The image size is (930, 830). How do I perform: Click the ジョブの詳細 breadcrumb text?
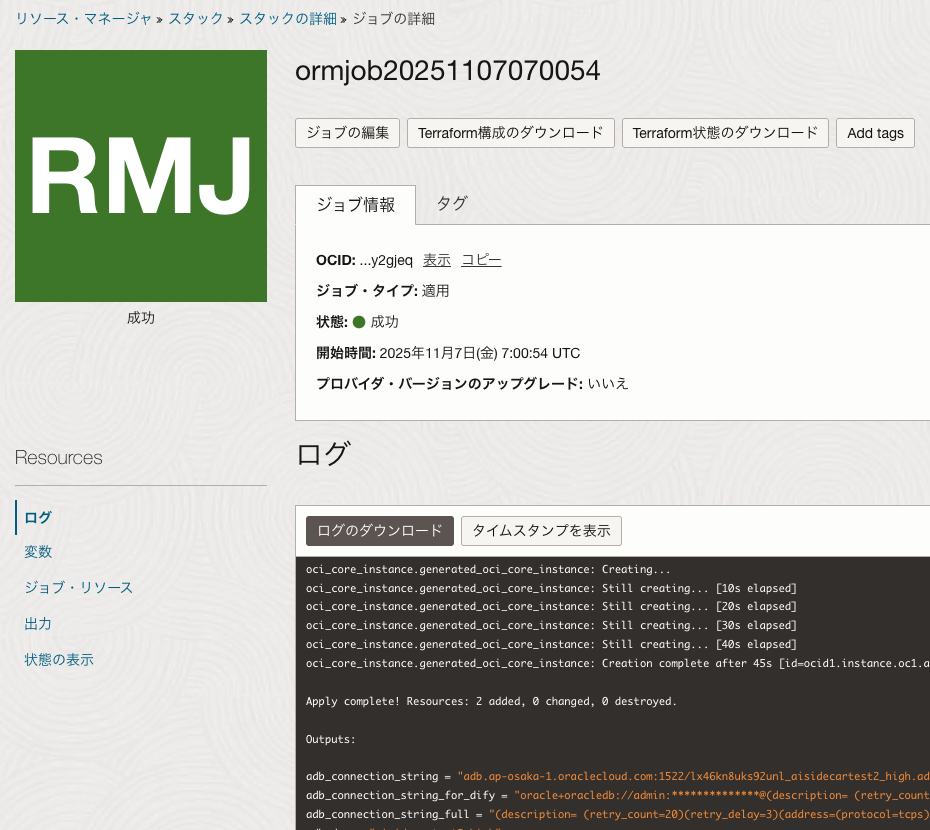pyautogui.click(x=394, y=18)
